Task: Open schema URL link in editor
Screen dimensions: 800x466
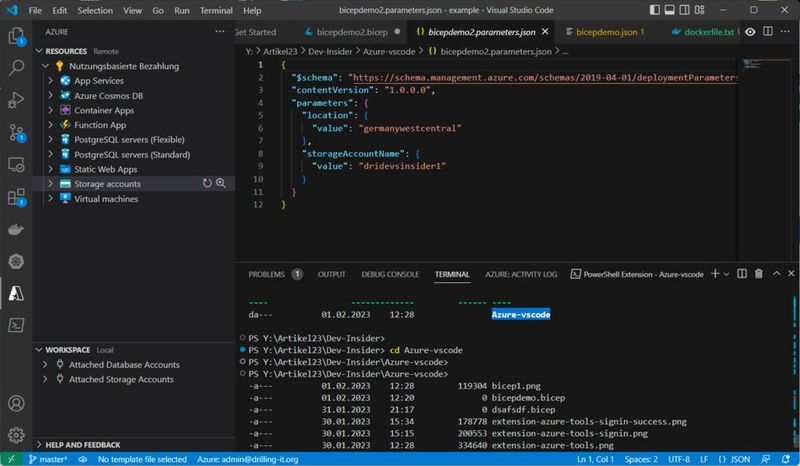Action: (545, 78)
